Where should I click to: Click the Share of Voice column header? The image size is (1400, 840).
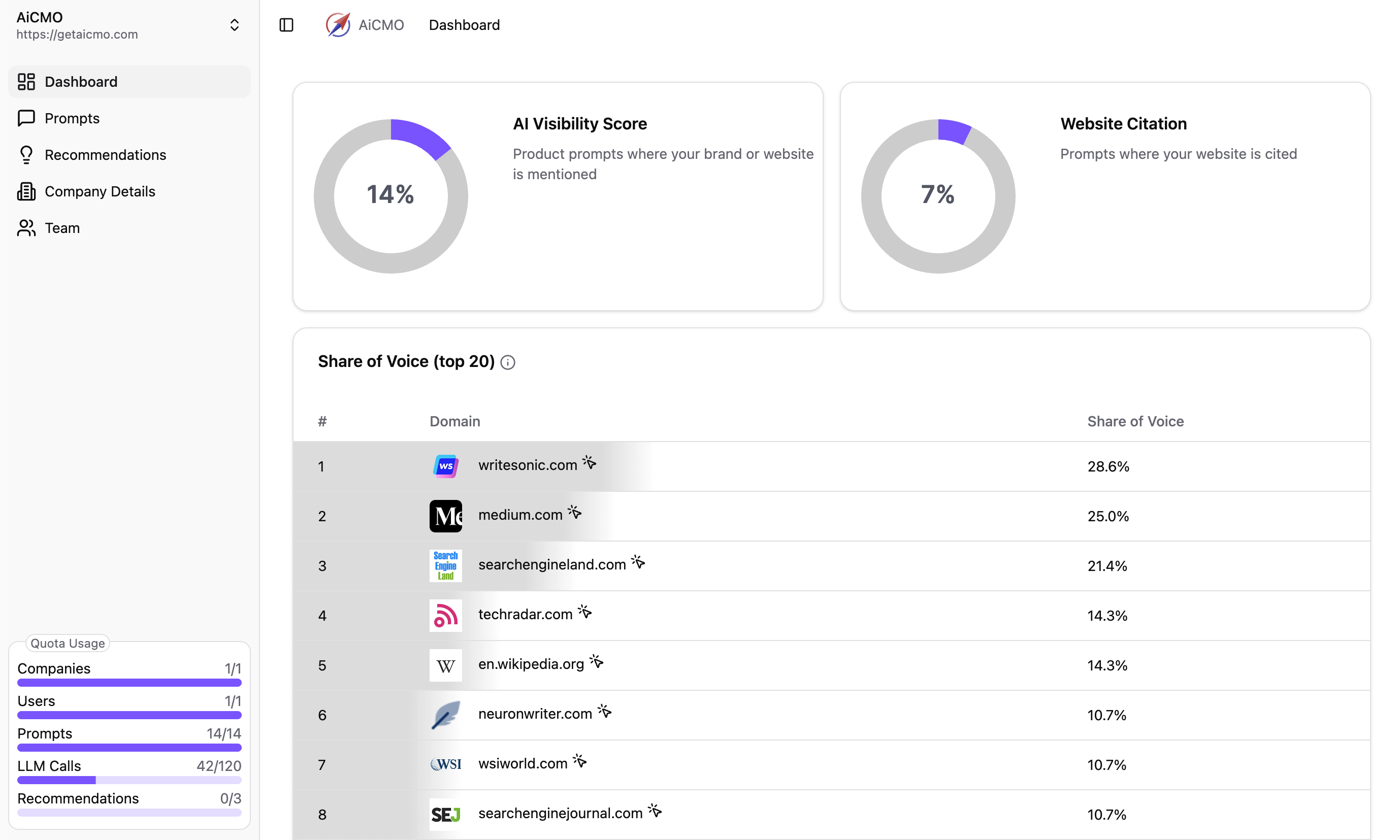point(1135,422)
